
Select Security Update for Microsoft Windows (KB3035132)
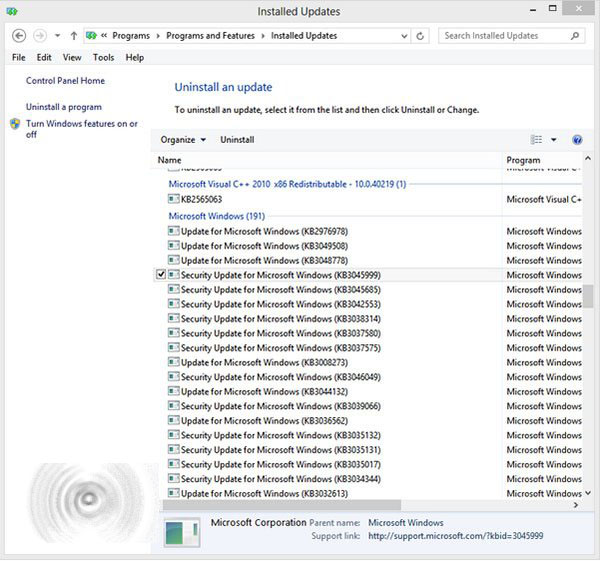pyautogui.click(x=280, y=435)
